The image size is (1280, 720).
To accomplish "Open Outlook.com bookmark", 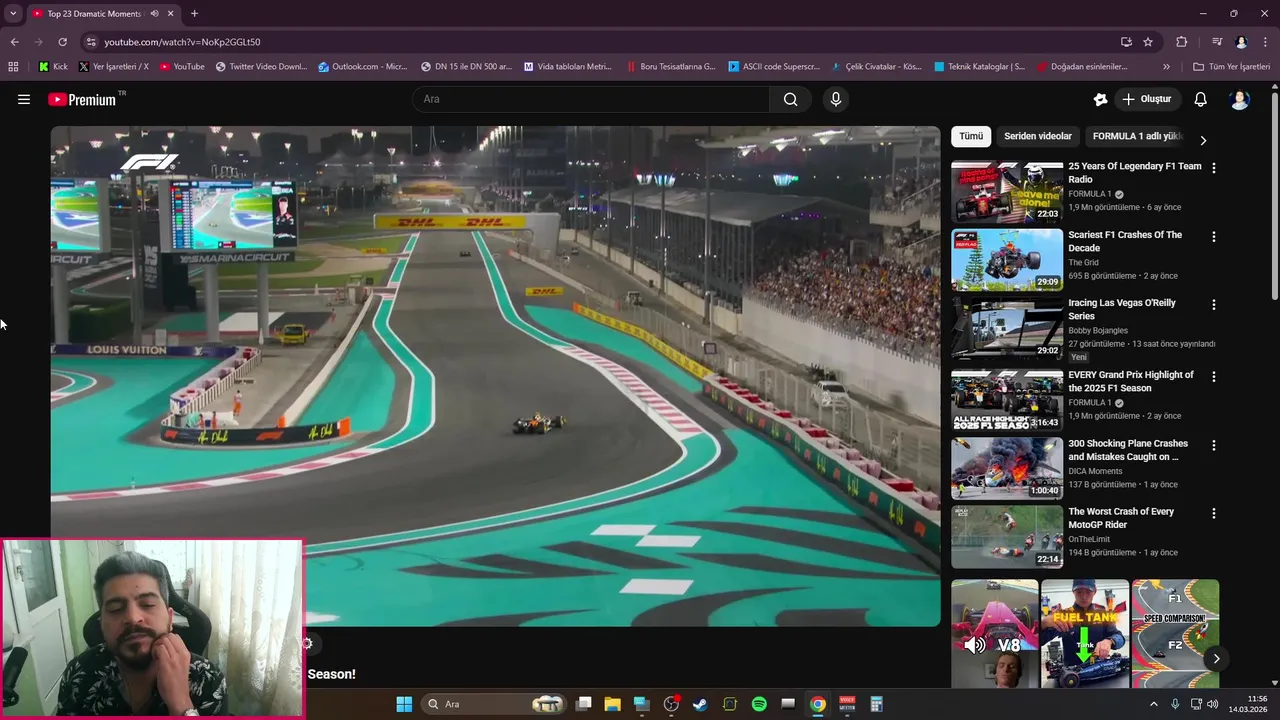I will pyautogui.click(x=363, y=67).
